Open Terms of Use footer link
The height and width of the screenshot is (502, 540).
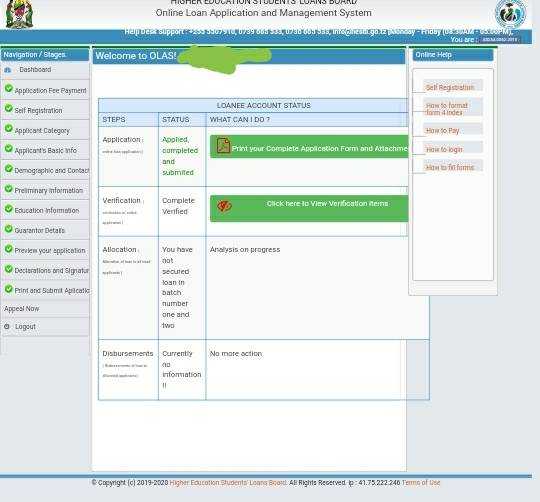coord(421,483)
